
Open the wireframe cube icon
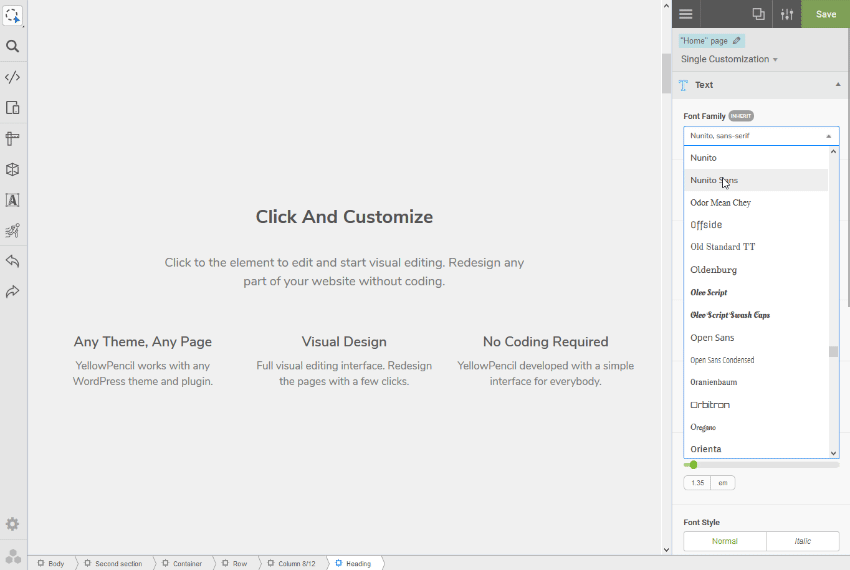click(x=12, y=169)
